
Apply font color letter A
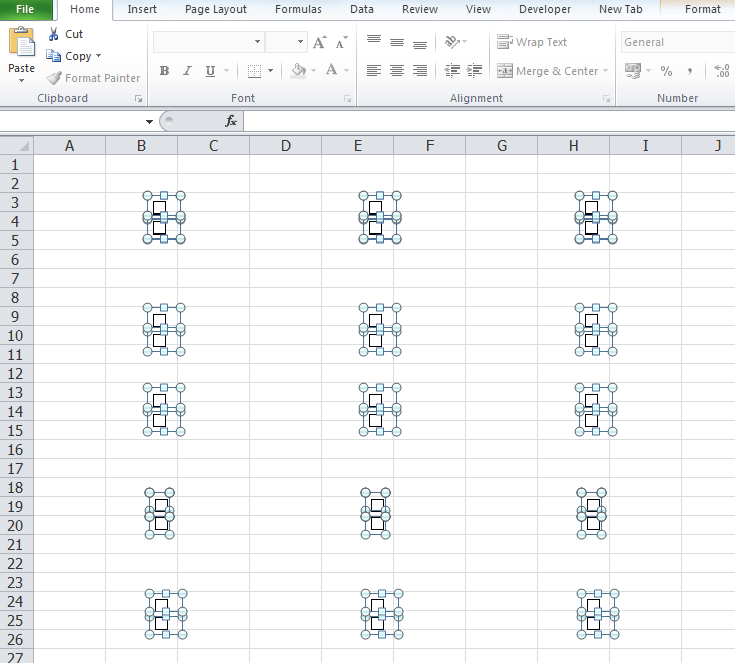pos(331,70)
